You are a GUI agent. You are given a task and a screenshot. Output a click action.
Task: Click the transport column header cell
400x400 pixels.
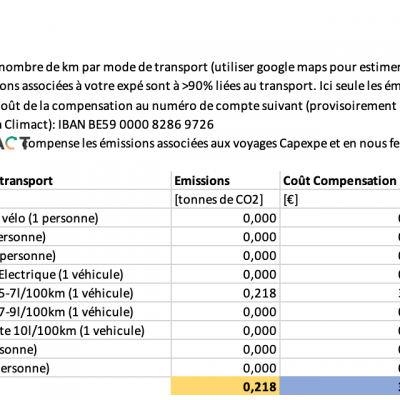(86, 180)
